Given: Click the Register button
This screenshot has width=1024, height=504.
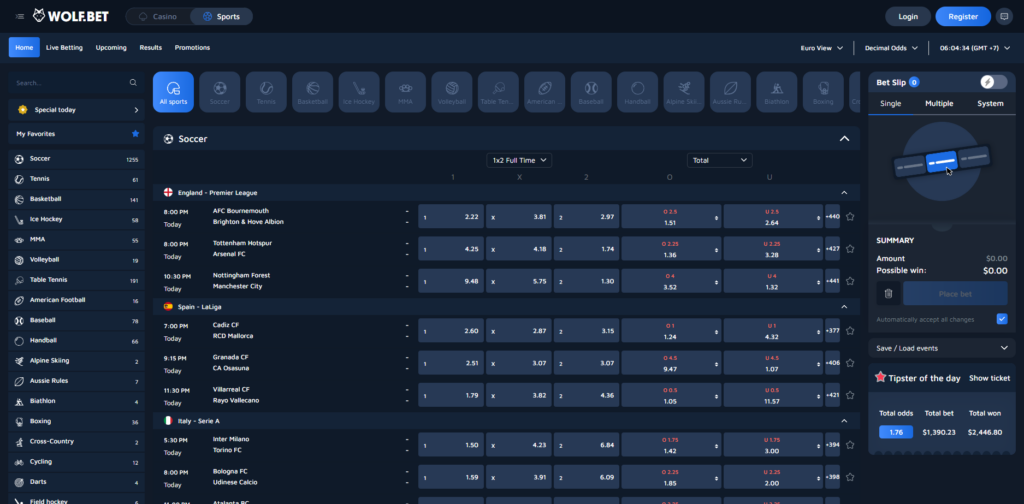Looking at the screenshot, I should coord(963,16).
